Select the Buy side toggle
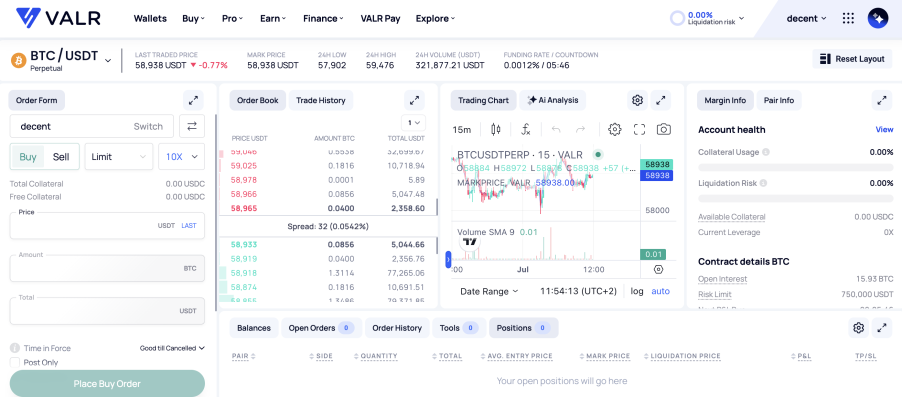This screenshot has width=902, height=397. (x=28, y=156)
